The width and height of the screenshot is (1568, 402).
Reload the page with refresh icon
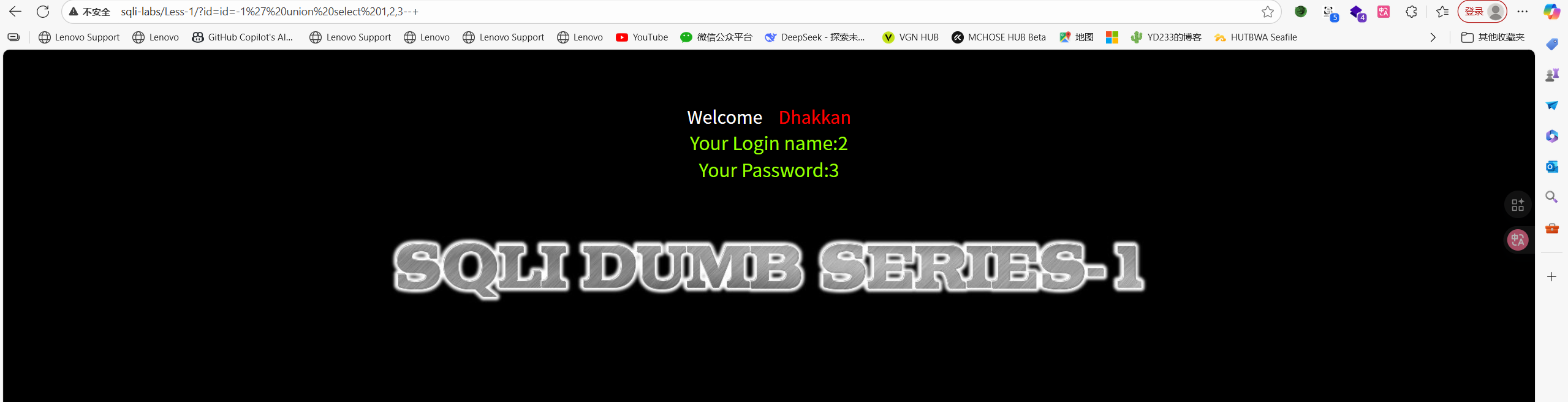tap(43, 12)
